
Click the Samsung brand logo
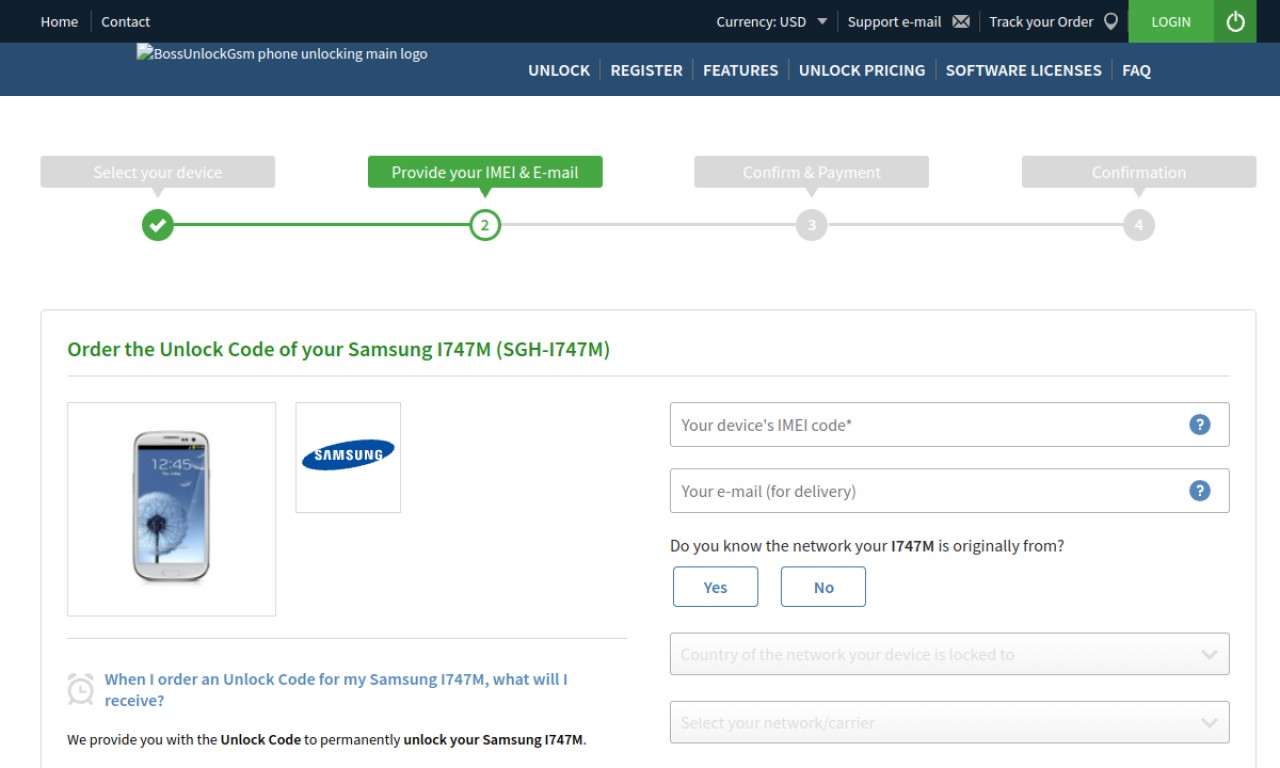[348, 455]
